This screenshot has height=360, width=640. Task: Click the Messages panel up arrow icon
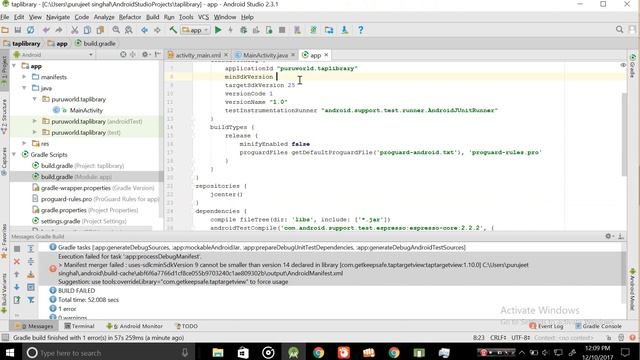click(x=17, y=274)
